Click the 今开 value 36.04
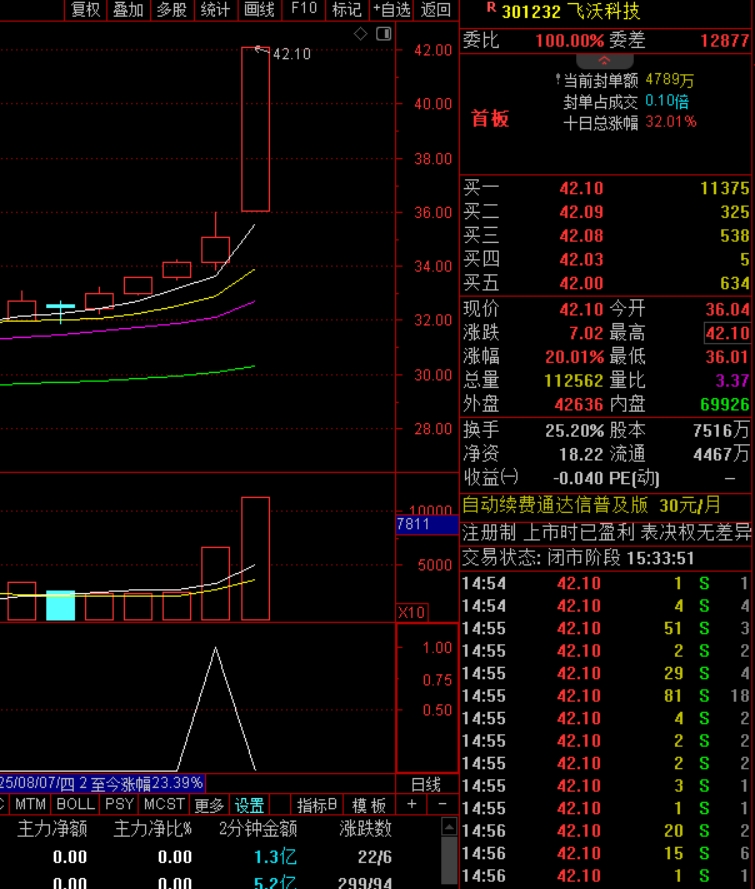 (727, 310)
